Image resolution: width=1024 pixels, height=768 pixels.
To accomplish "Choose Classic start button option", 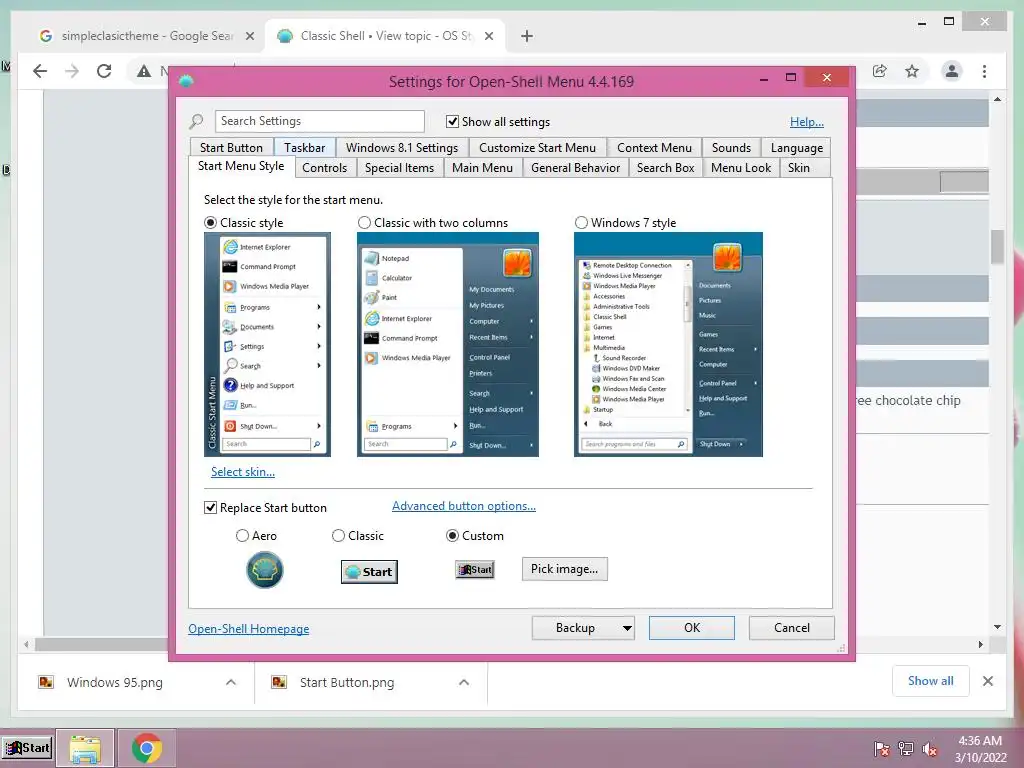I will click(x=338, y=536).
